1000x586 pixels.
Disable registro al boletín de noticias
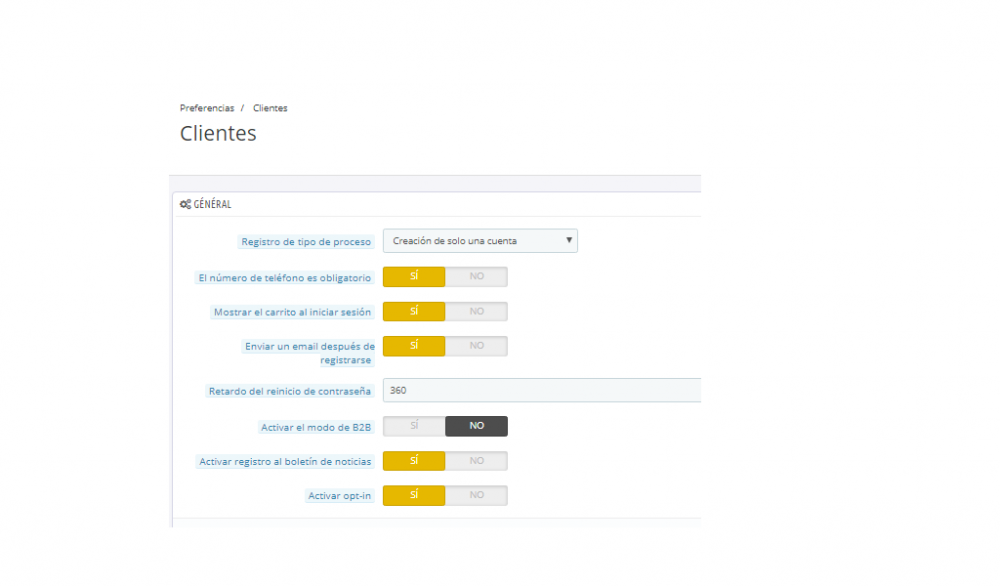point(476,461)
